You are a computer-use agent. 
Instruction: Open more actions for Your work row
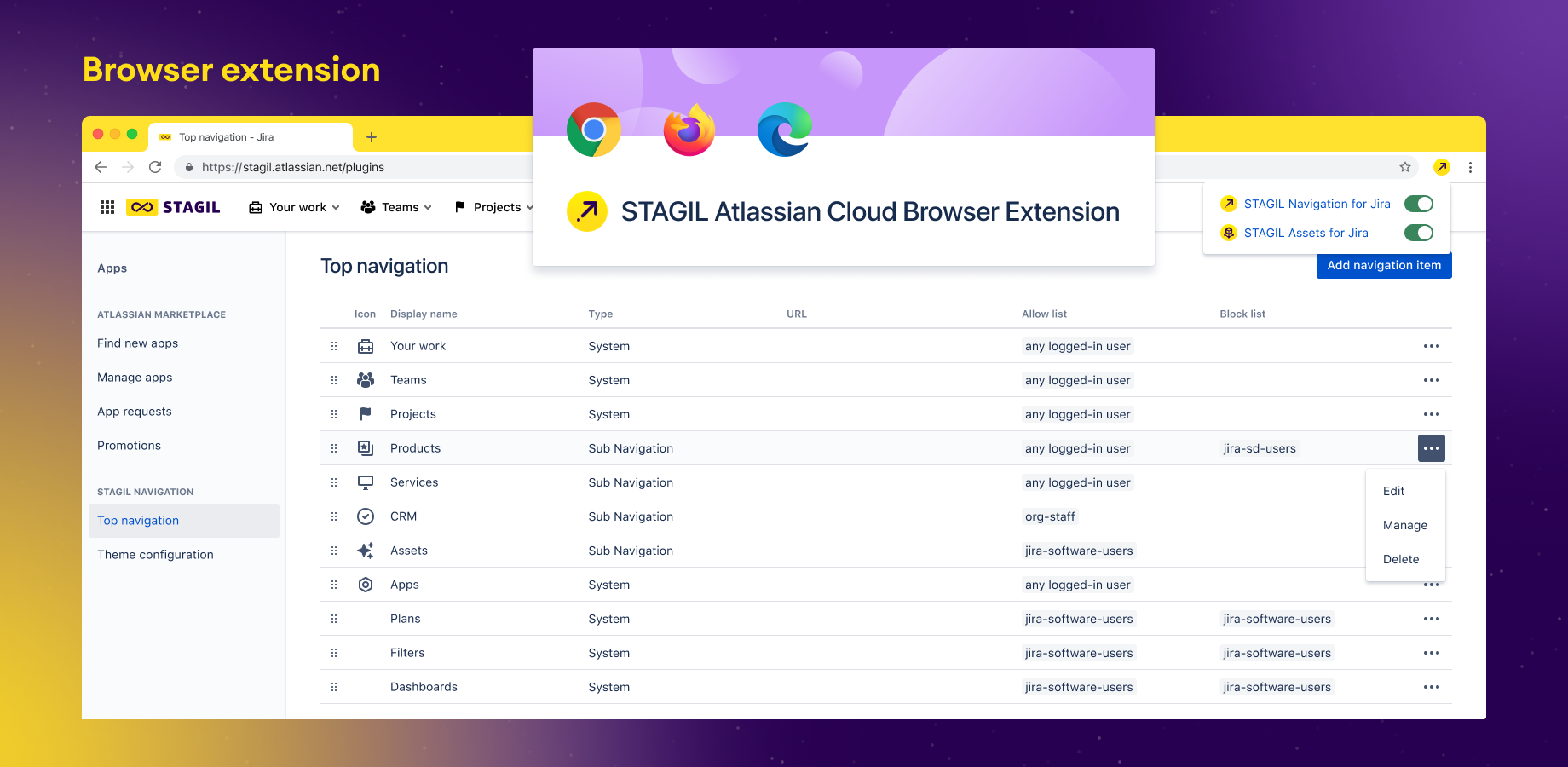[x=1432, y=346]
